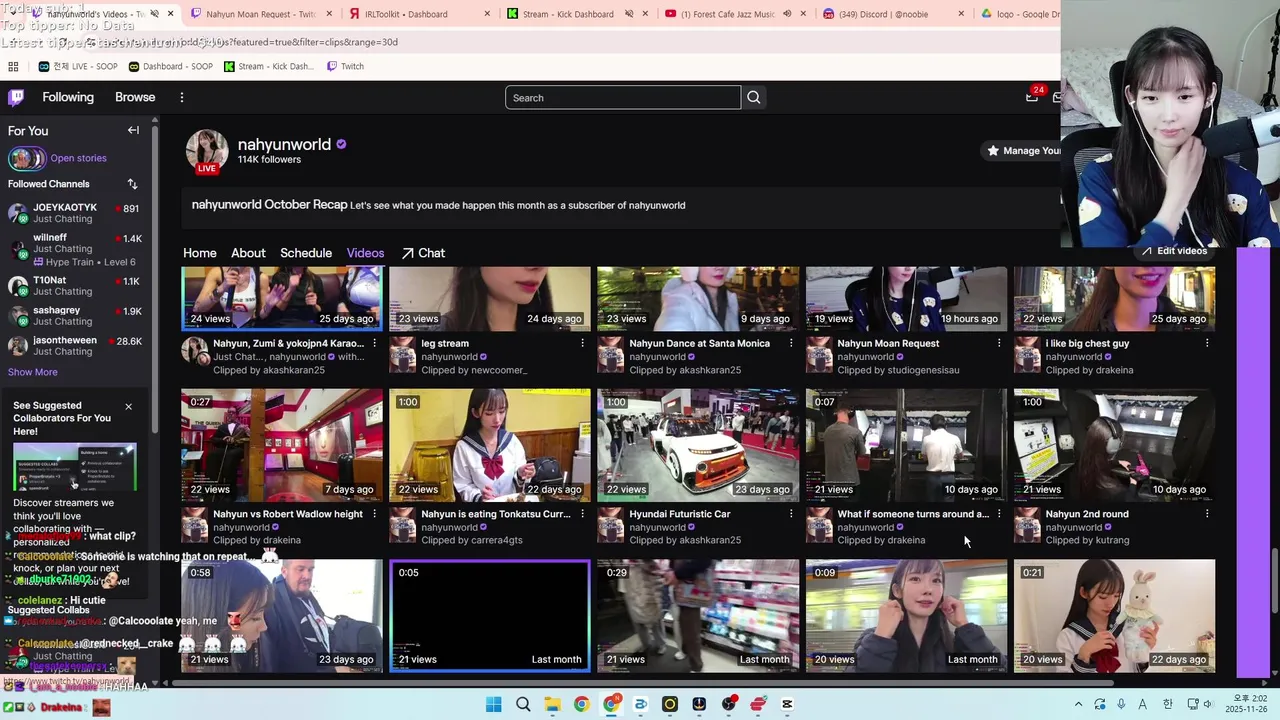Open Dashboard - SOOP bookmark
1280x720 pixels.
point(169,66)
